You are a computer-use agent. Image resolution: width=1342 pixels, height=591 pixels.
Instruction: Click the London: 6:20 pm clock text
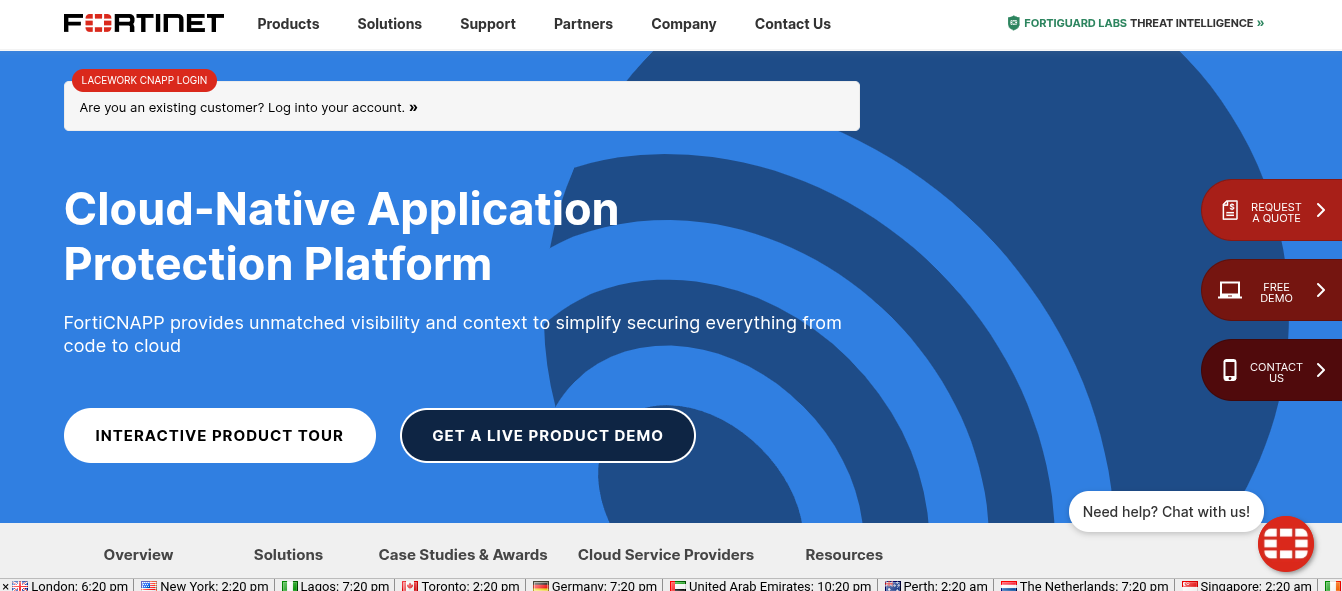(80, 586)
